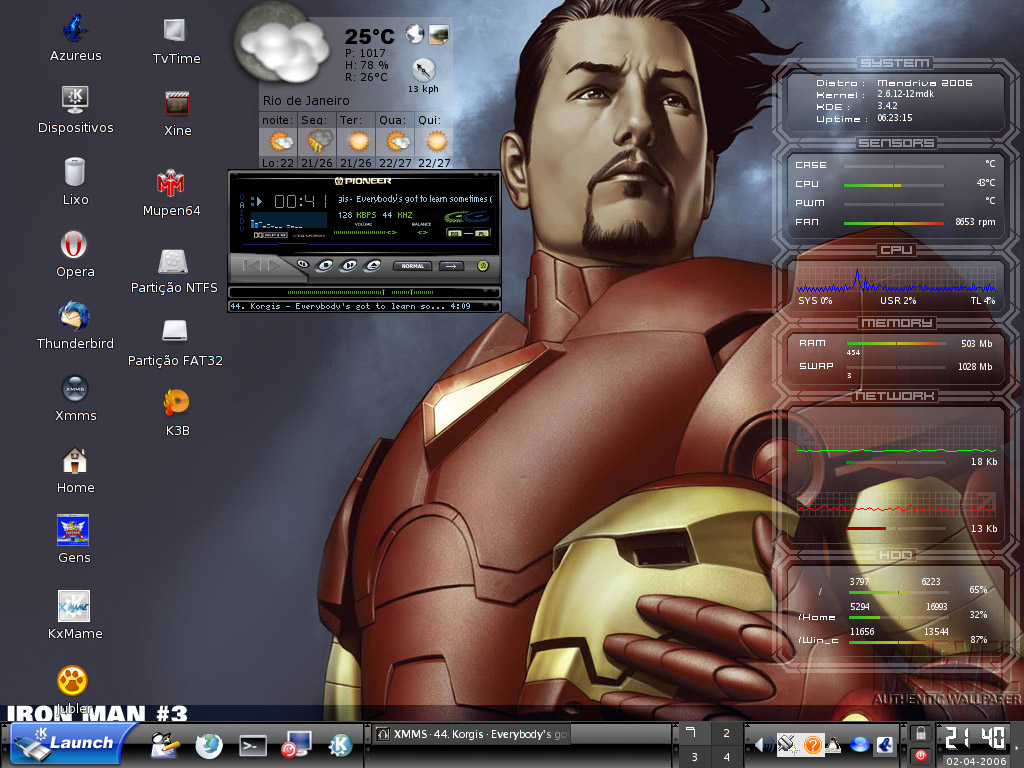Switch to the first desktop in pager
The image size is (1024, 768).
694,733
